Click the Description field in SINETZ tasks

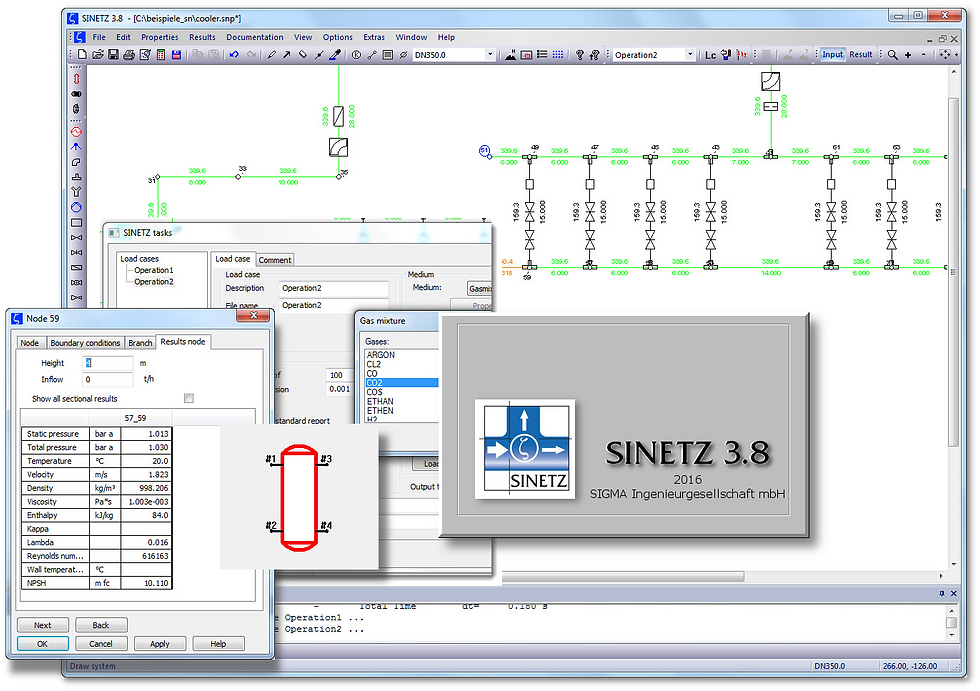coord(333,288)
